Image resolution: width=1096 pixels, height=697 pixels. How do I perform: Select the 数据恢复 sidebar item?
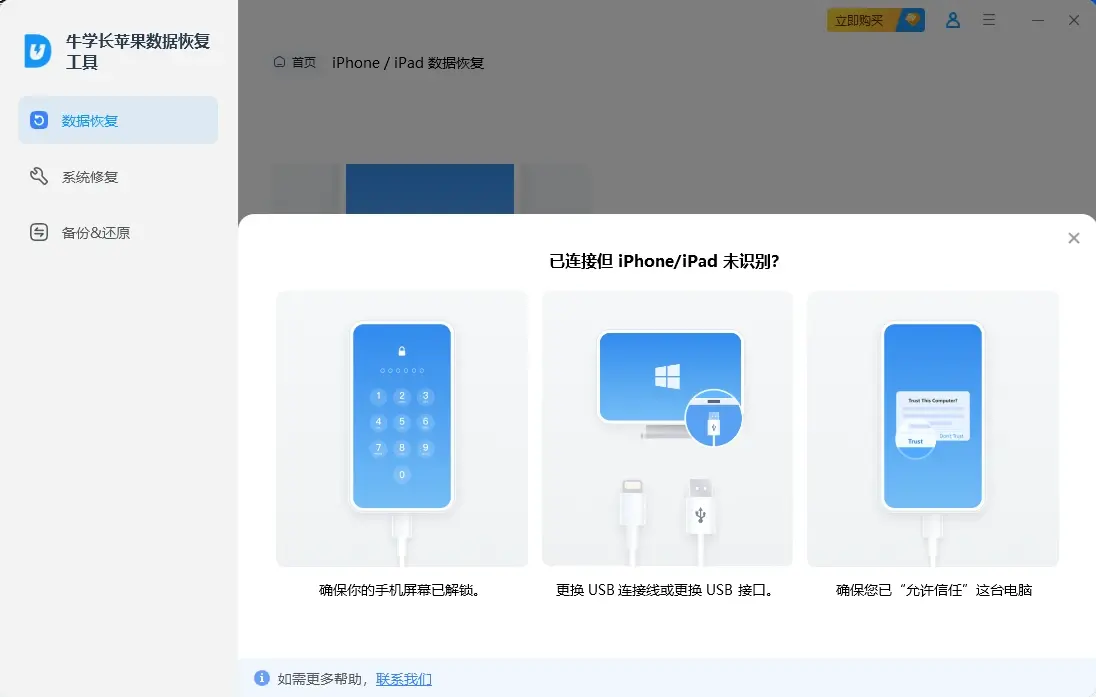[118, 120]
